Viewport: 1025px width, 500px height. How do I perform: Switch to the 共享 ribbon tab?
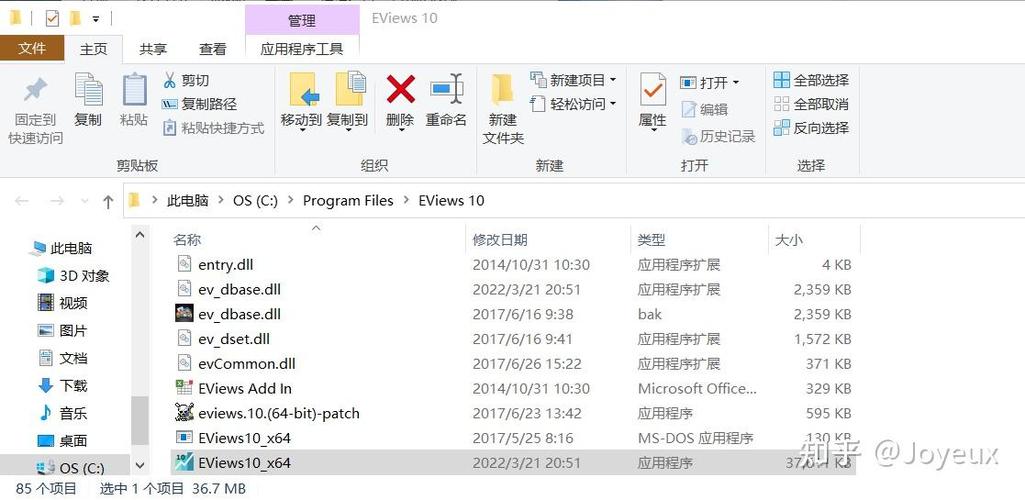point(153,49)
